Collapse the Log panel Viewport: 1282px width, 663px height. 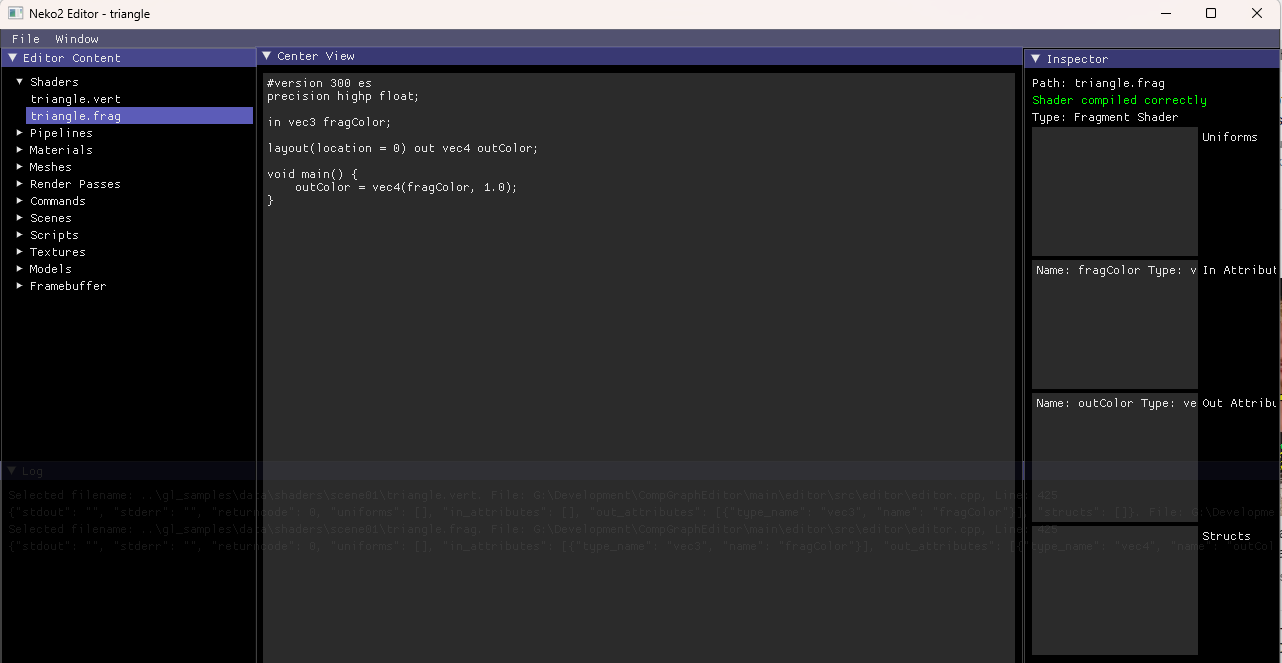point(12,471)
